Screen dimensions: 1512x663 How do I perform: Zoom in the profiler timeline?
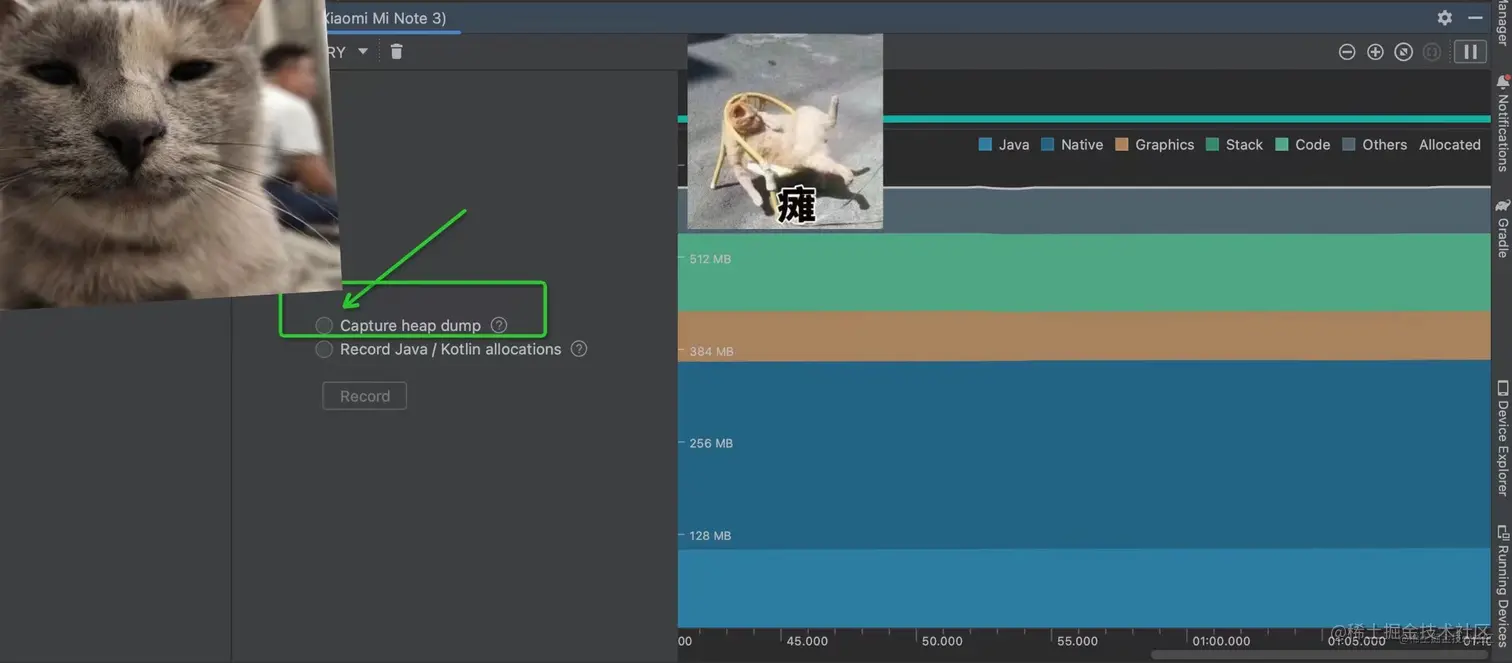1375,52
